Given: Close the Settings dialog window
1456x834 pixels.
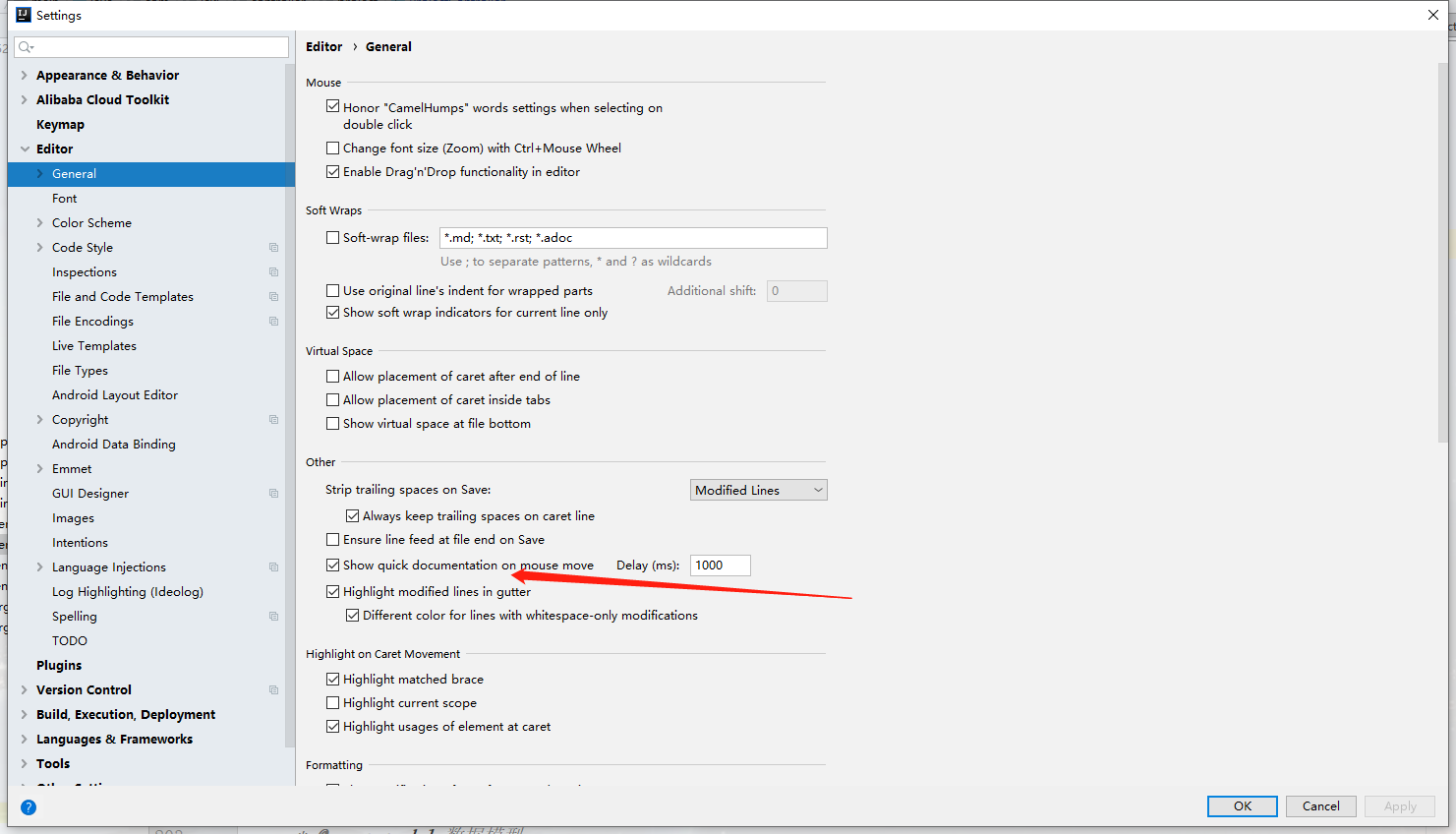Looking at the screenshot, I should (1433, 15).
